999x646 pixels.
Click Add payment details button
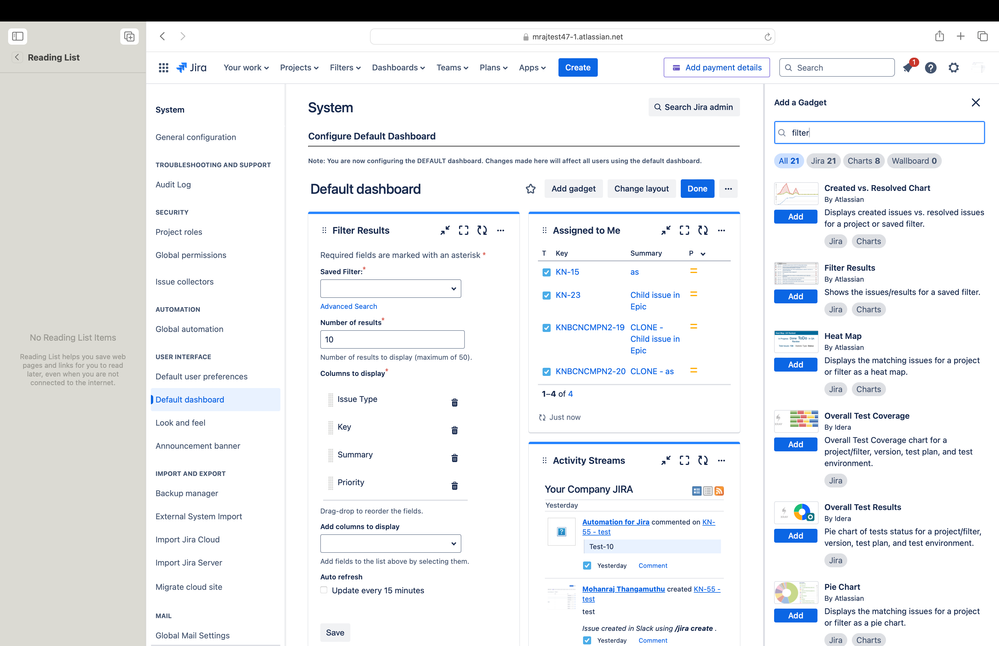tap(717, 68)
